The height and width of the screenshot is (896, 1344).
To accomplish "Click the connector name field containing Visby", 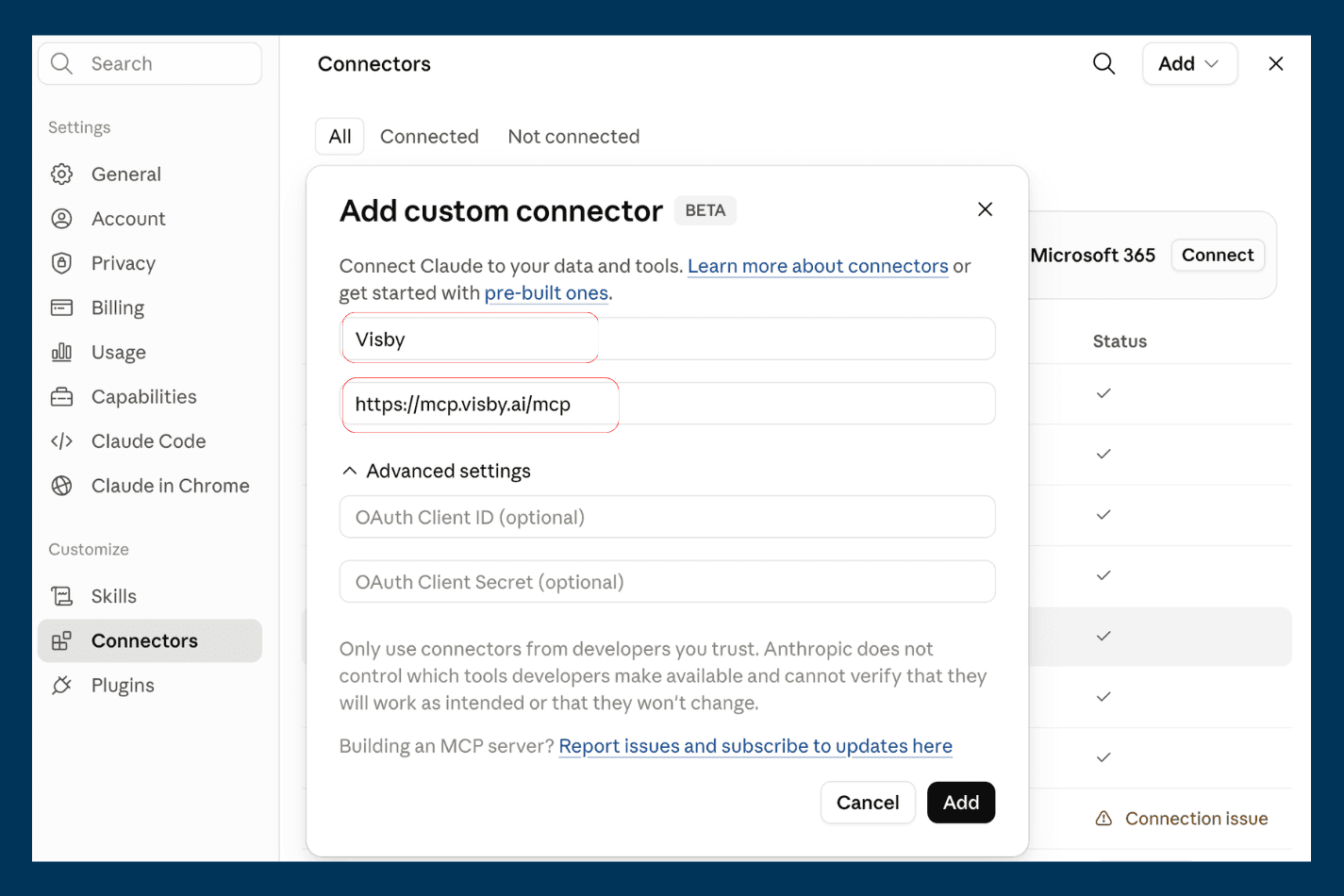I will tap(668, 339).
